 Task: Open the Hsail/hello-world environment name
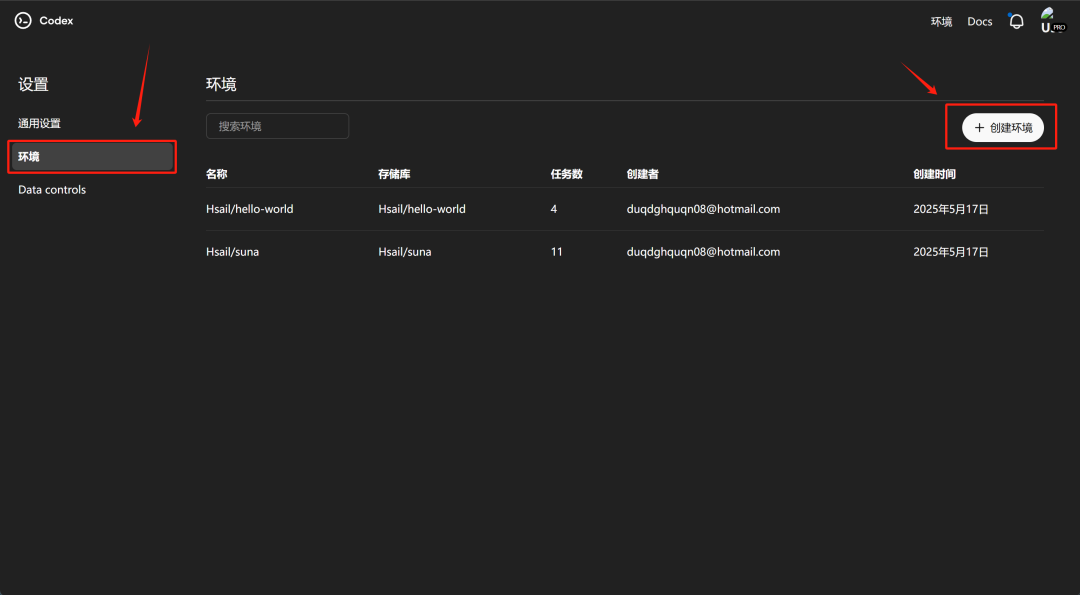coord(249,209)
